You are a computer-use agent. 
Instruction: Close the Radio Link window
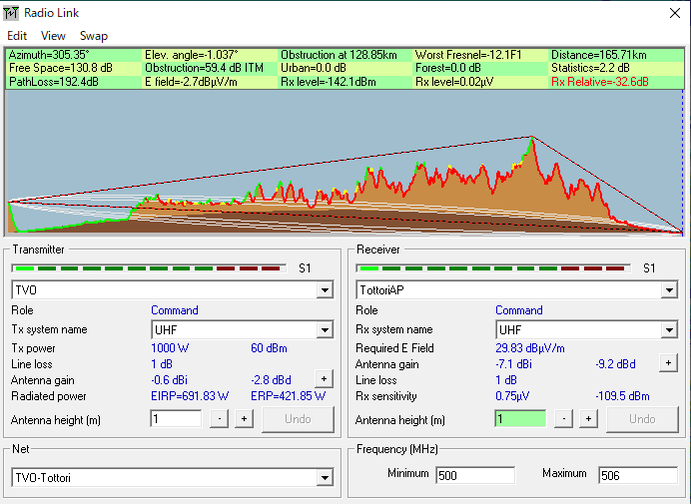click(x=675, y=13)
